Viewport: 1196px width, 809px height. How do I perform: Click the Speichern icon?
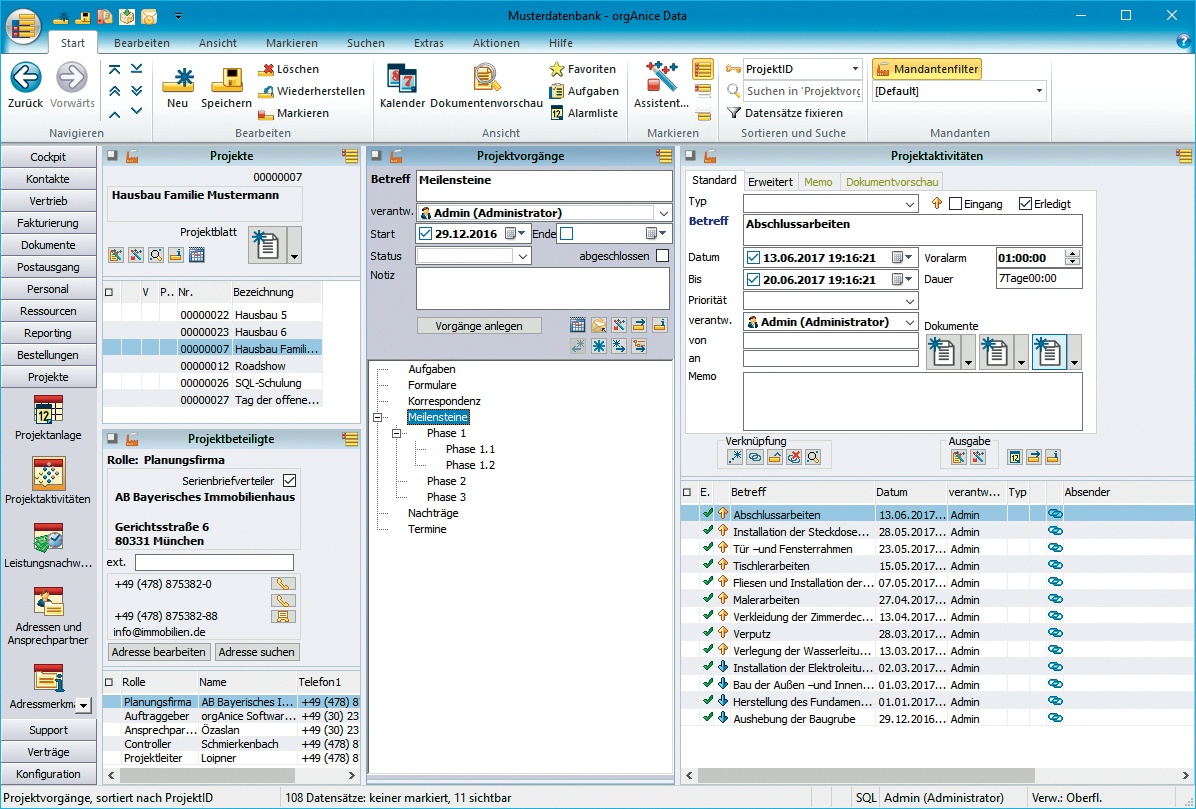point(227,80)
